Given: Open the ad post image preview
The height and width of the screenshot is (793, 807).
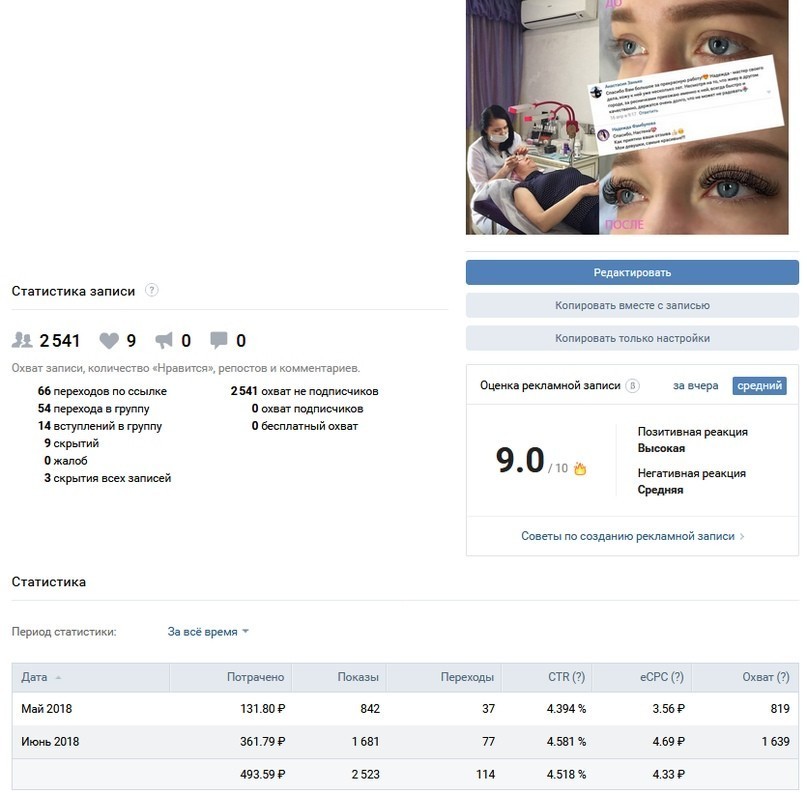Looking at the screenshot, I should [x=627, y=117].
